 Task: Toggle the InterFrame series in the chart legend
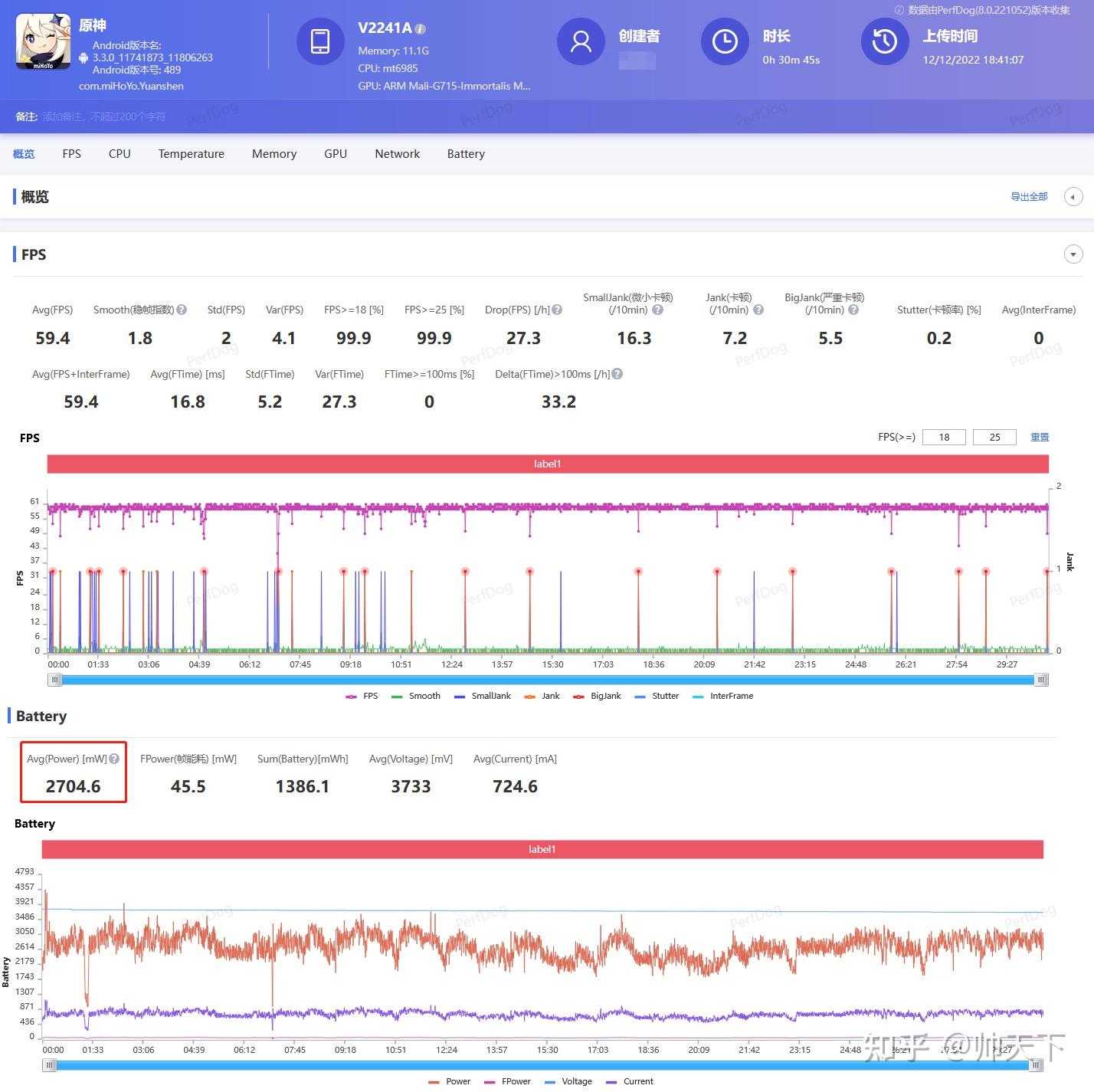point(722,696)
